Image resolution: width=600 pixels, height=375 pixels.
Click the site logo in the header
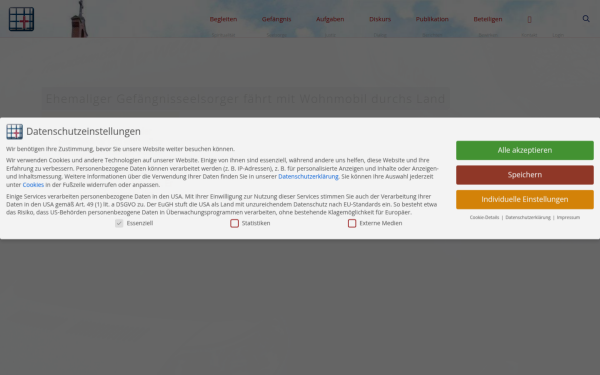pyautogui.click(x=21, y=19)
